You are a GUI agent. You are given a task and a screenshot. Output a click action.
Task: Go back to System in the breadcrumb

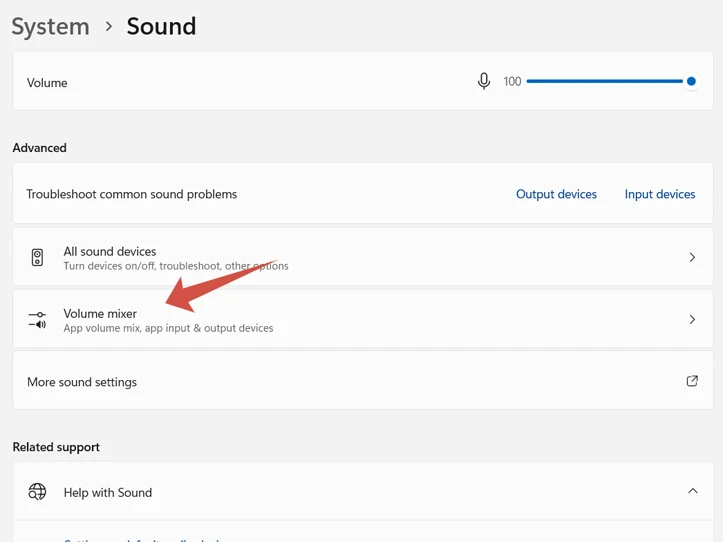coord(50,27)
